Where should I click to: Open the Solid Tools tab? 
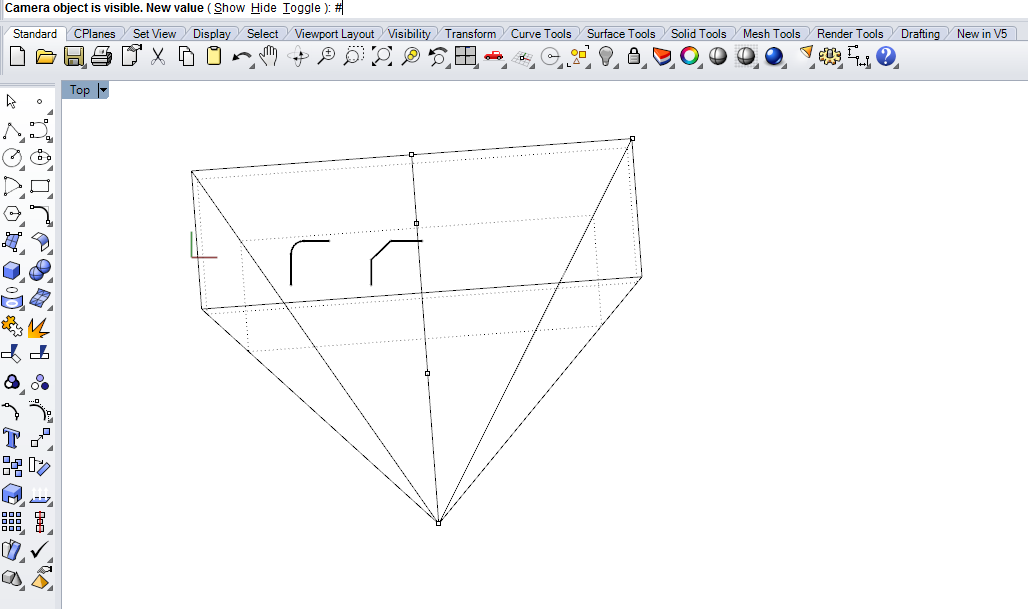click(x=698, y=33)
